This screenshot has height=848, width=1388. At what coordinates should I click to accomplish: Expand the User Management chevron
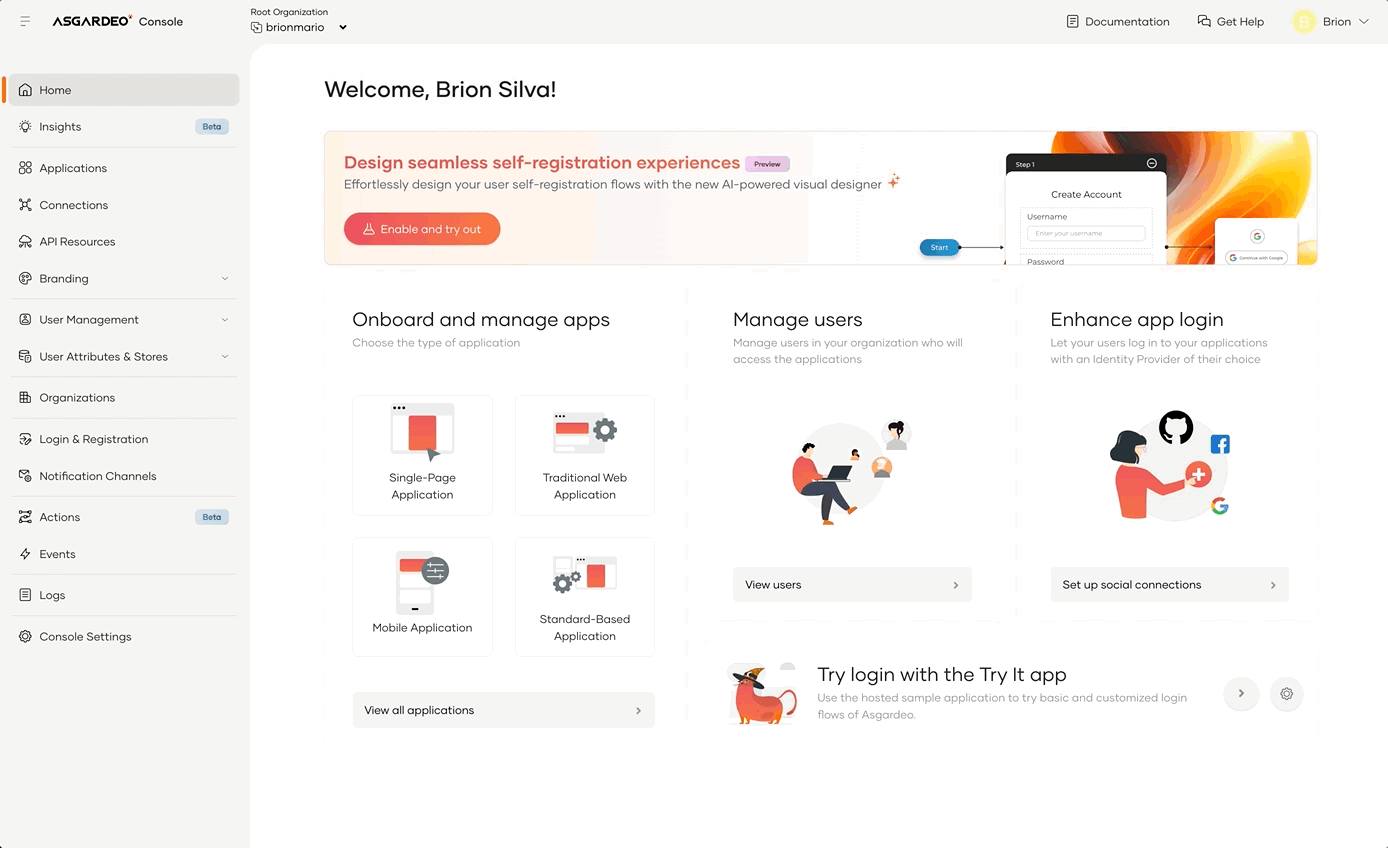225,320
